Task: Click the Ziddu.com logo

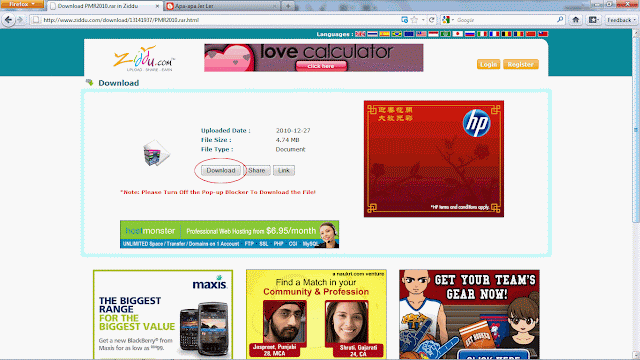Action: tap(144, 58)
